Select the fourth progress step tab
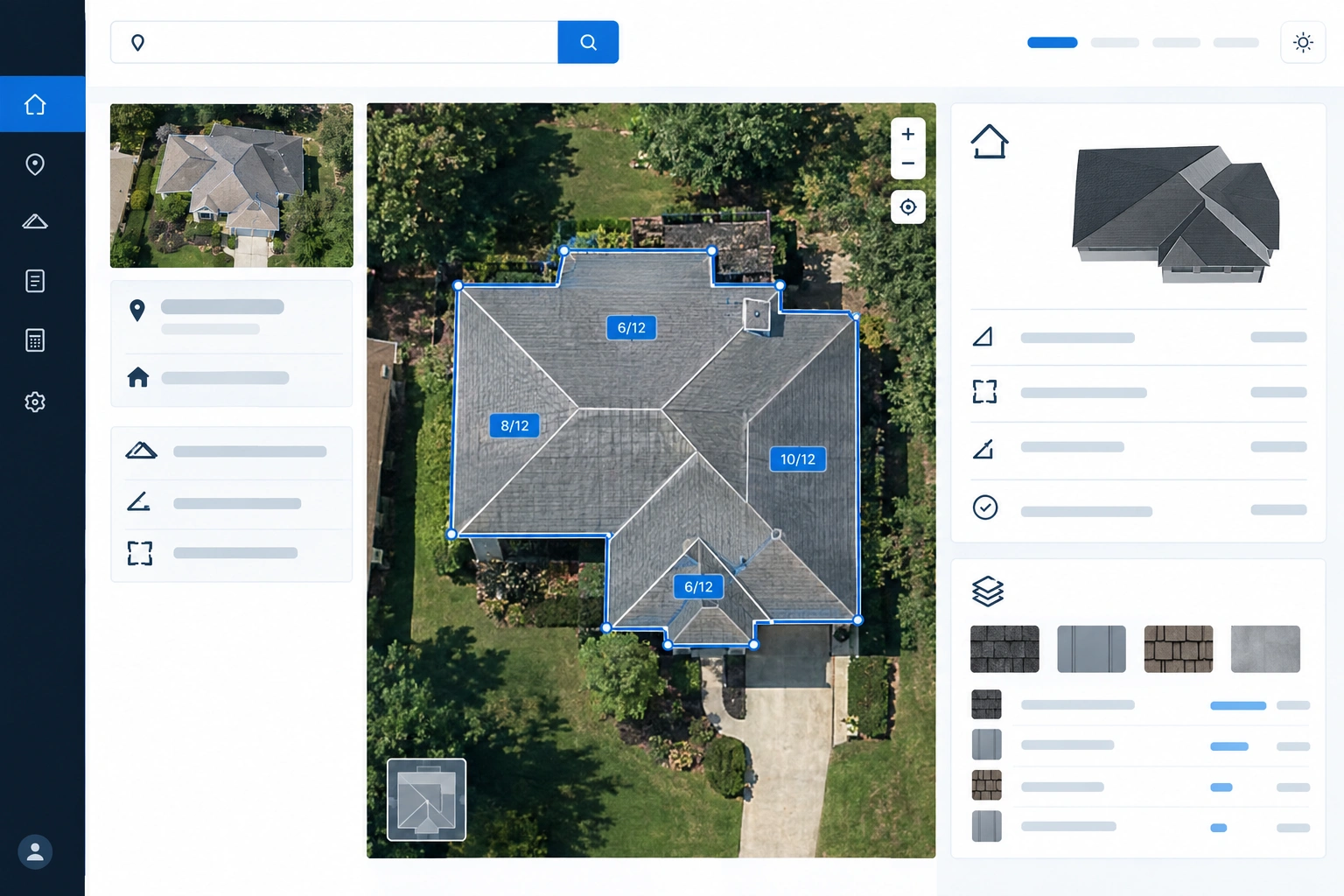Viewport: 1344px width, 896px height. [1235, 42]
